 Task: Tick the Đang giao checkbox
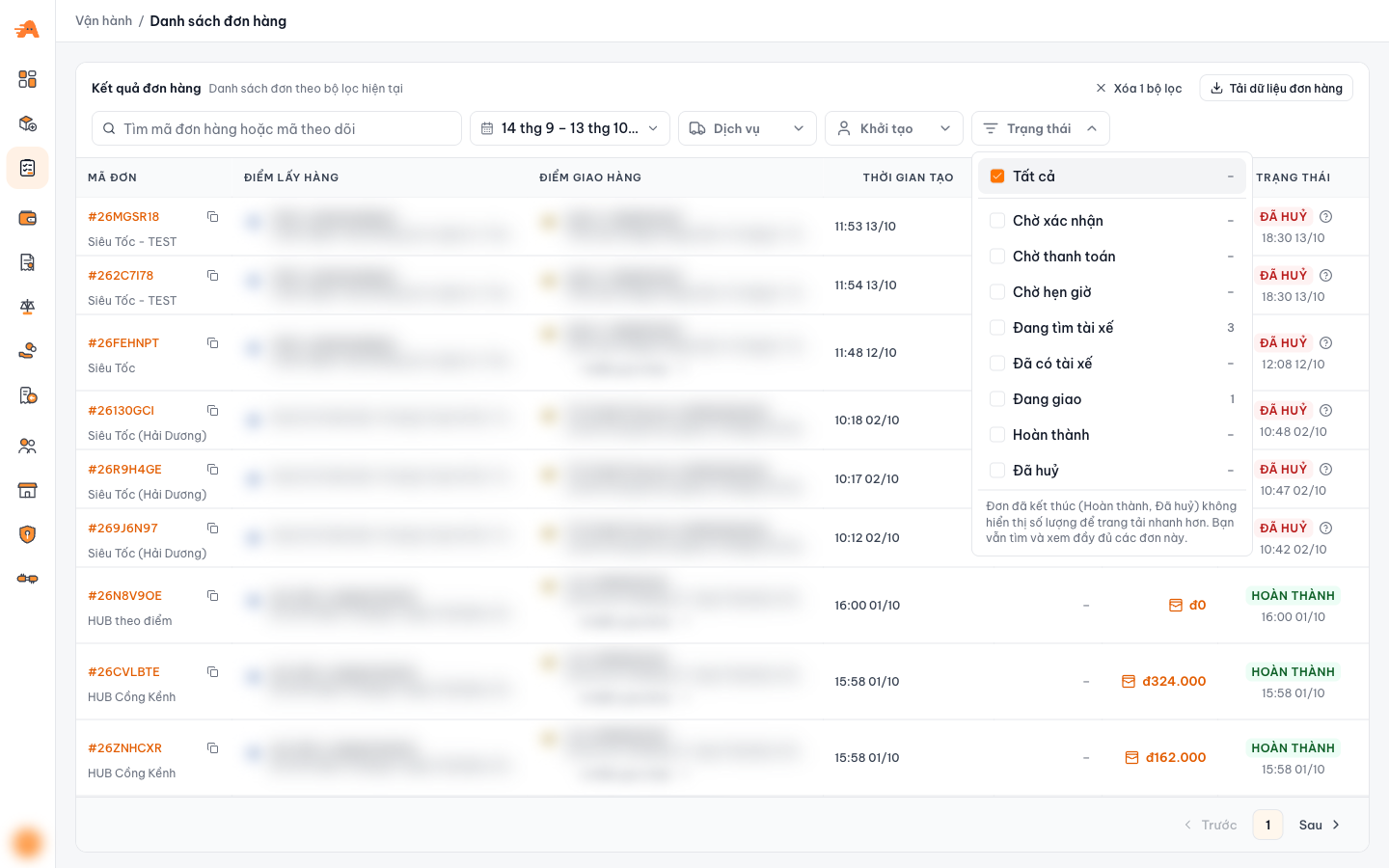(997, 399)
